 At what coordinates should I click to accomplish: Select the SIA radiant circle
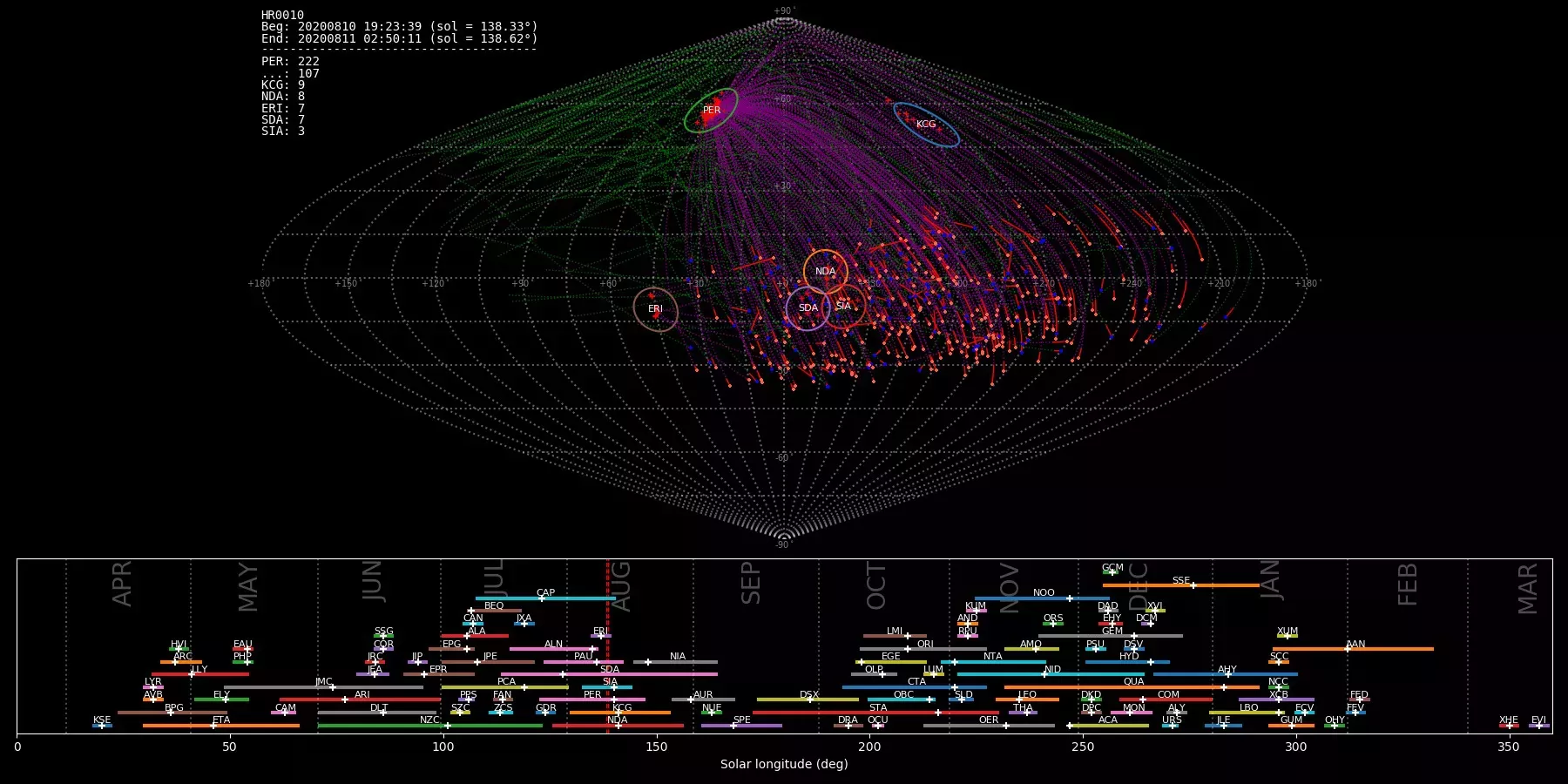[843, 306]
